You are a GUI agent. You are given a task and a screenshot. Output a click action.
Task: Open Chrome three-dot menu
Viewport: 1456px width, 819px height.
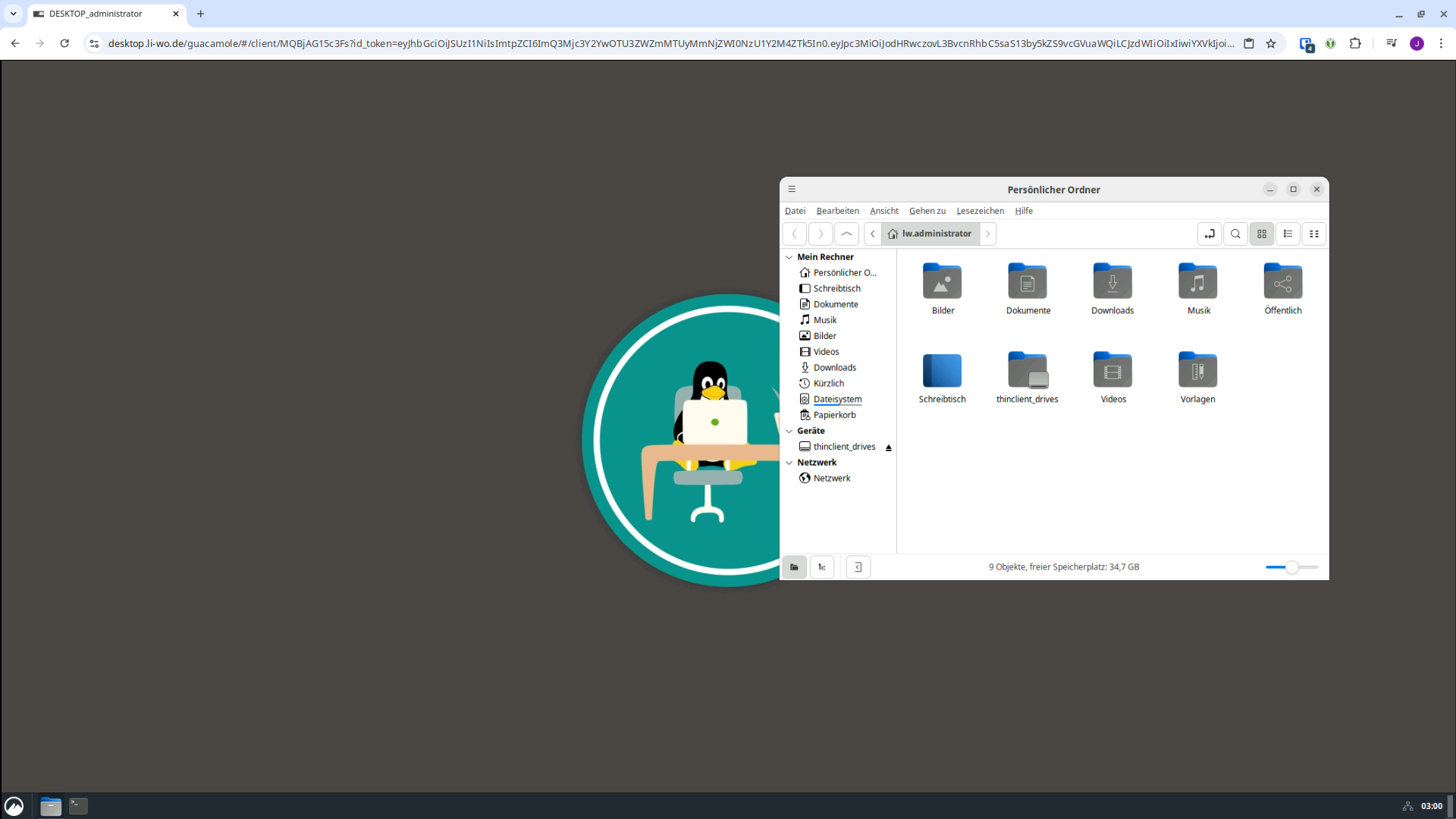point(1441,44)
